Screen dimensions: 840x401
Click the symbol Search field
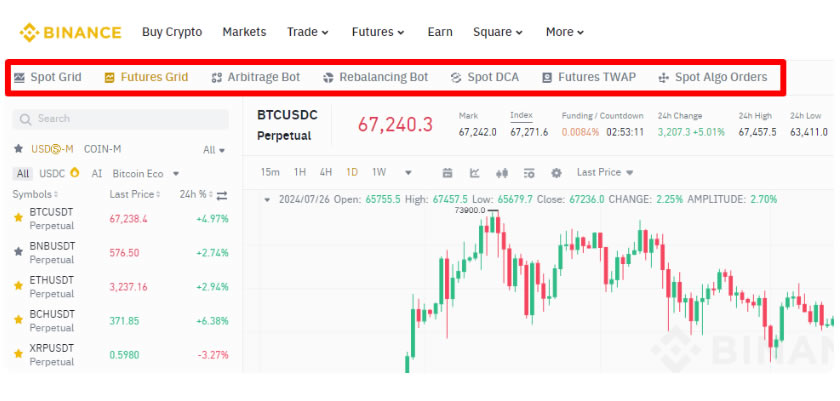click(x=120, y=119)
